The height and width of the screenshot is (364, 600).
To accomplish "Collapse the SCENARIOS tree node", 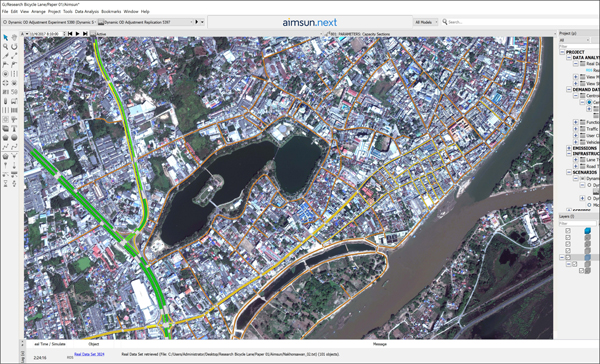I will click(x=569, y=172).
